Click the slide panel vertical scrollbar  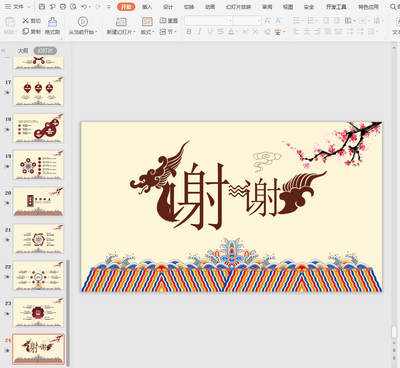tap(68, 313)
